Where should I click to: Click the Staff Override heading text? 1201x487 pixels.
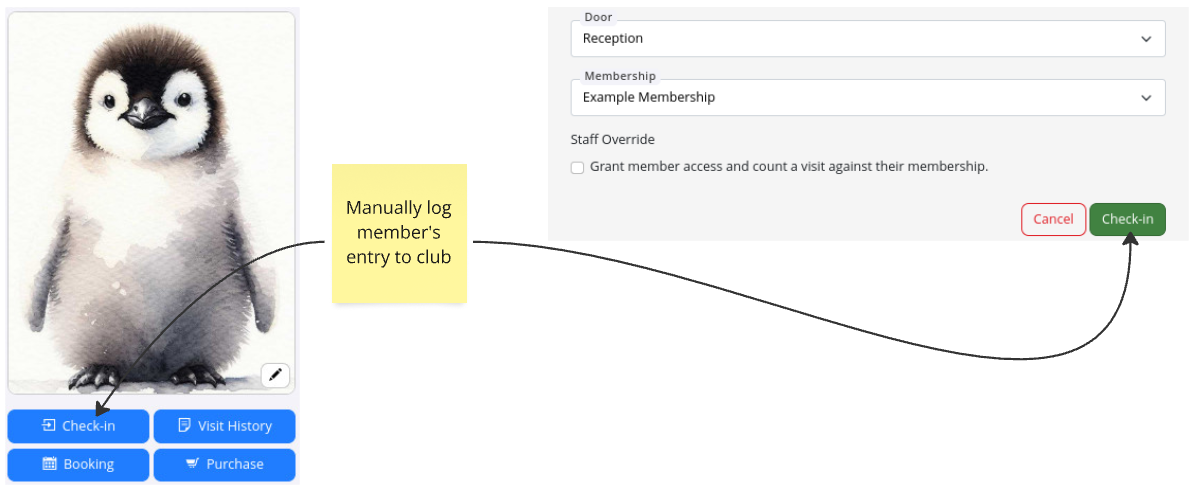612,140
